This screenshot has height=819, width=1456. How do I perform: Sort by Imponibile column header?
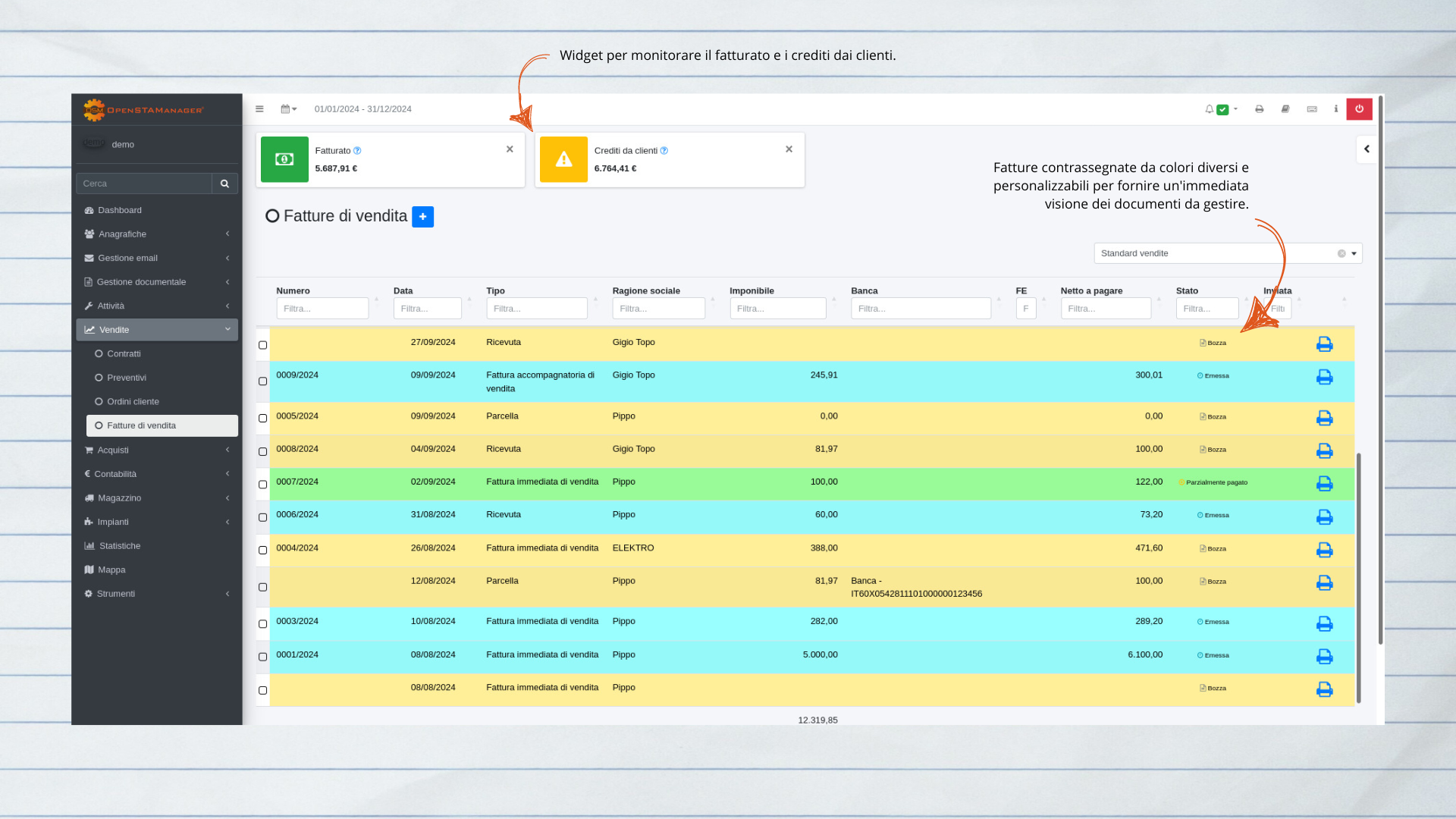752,290
